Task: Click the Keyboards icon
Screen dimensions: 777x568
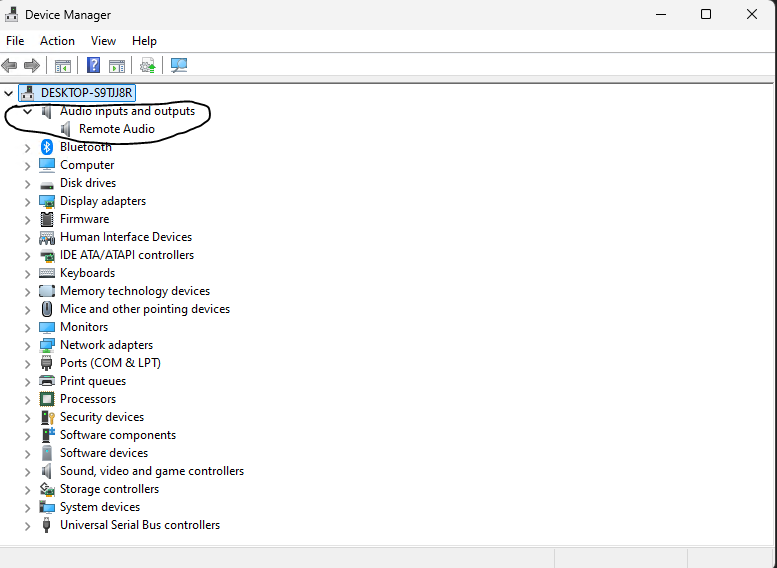Action: 47,273
